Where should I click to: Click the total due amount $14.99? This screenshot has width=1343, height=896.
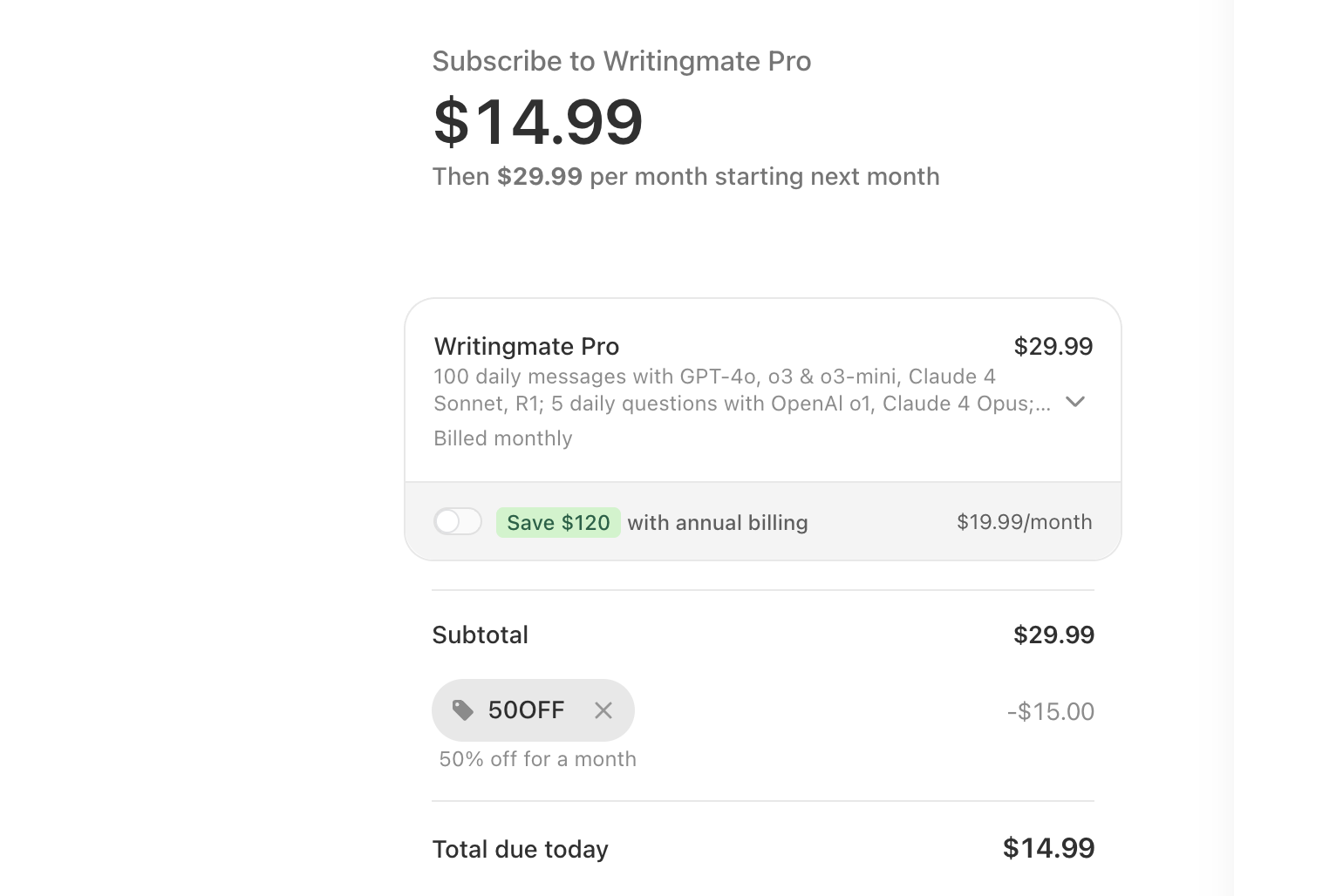1048,848
